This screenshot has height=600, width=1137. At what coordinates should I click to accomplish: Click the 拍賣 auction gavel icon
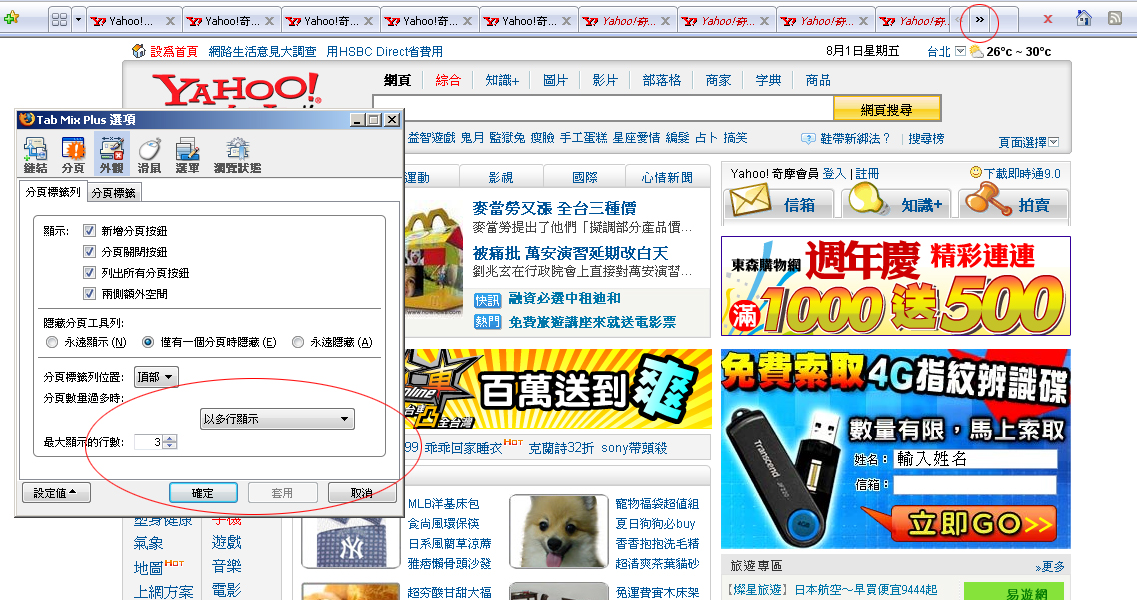point(988,199)
